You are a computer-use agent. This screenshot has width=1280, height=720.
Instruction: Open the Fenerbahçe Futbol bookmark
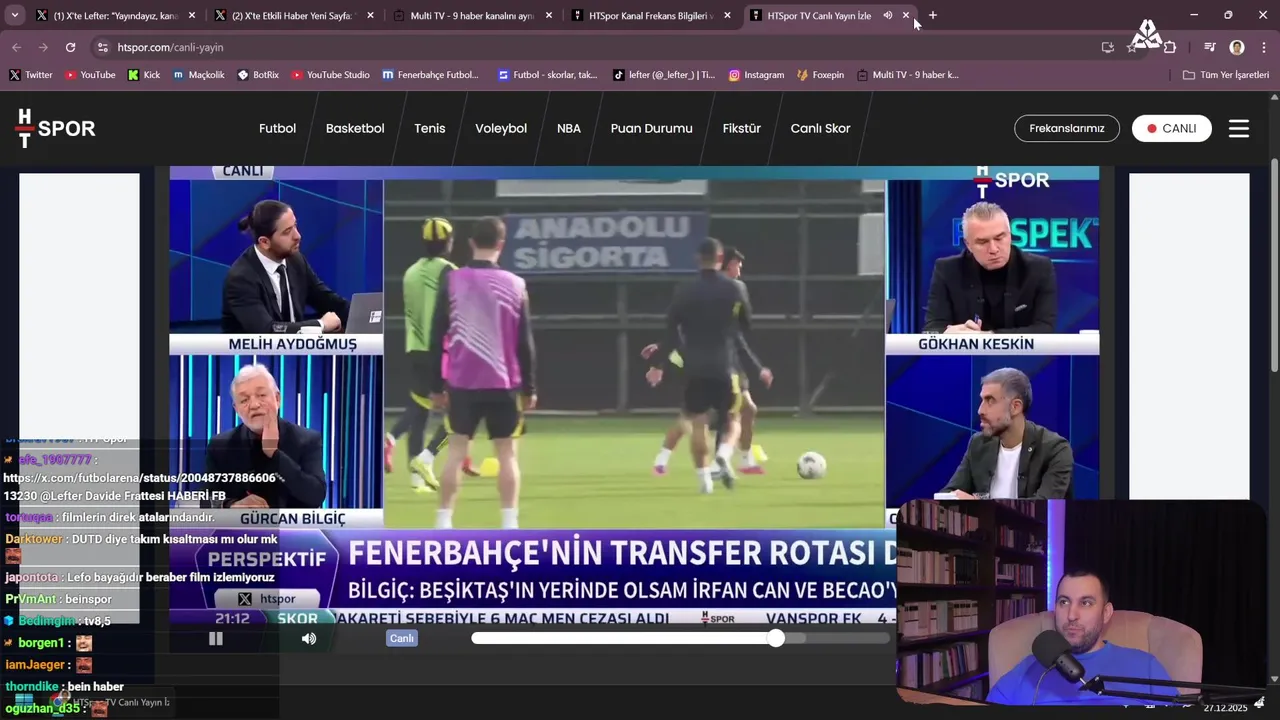tap(430, 75)
